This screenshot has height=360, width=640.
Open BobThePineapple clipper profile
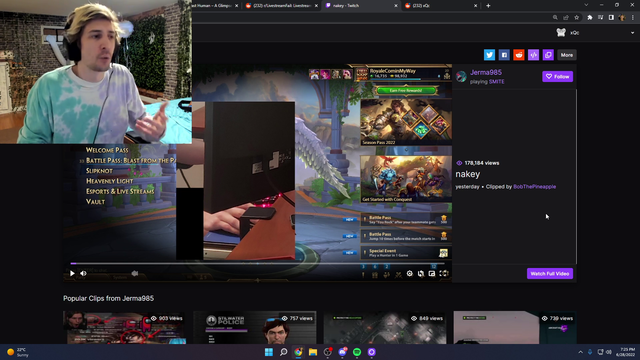coord(534,187)
